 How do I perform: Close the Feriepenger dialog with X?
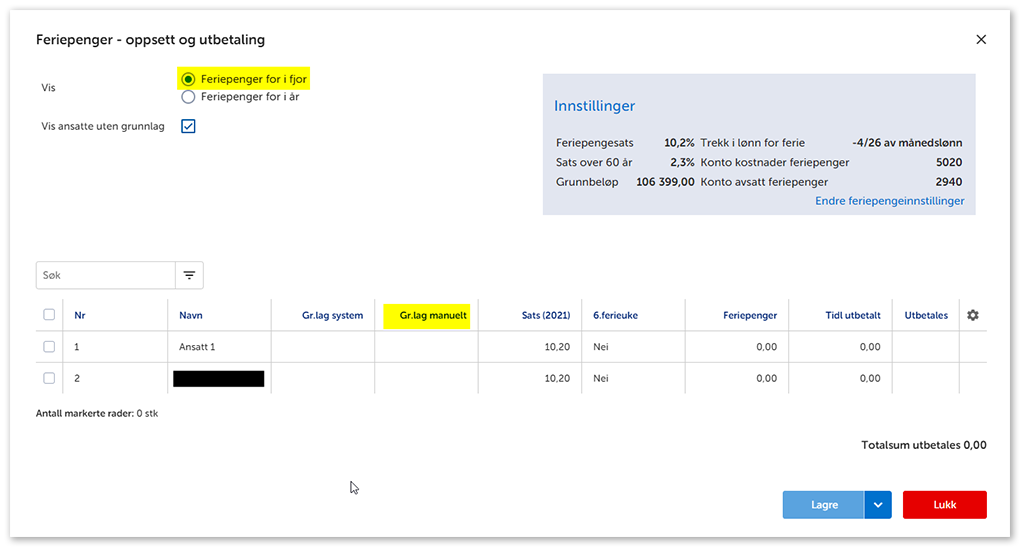pos(980,40)
